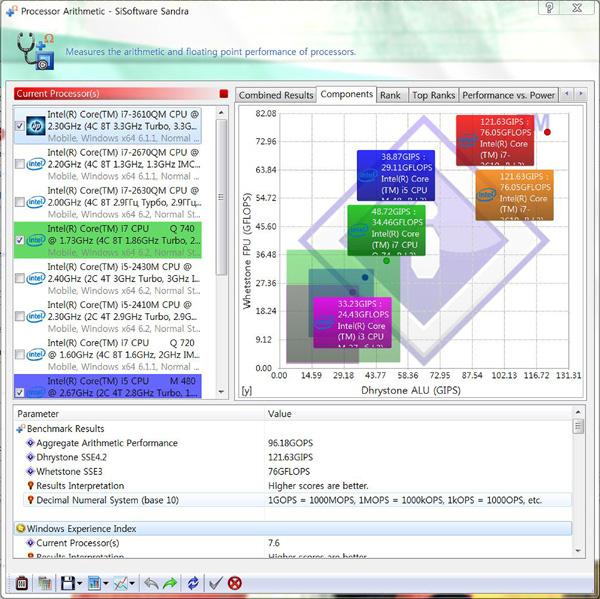
Task: Click the help question mark button
Action: coord(549,7)
